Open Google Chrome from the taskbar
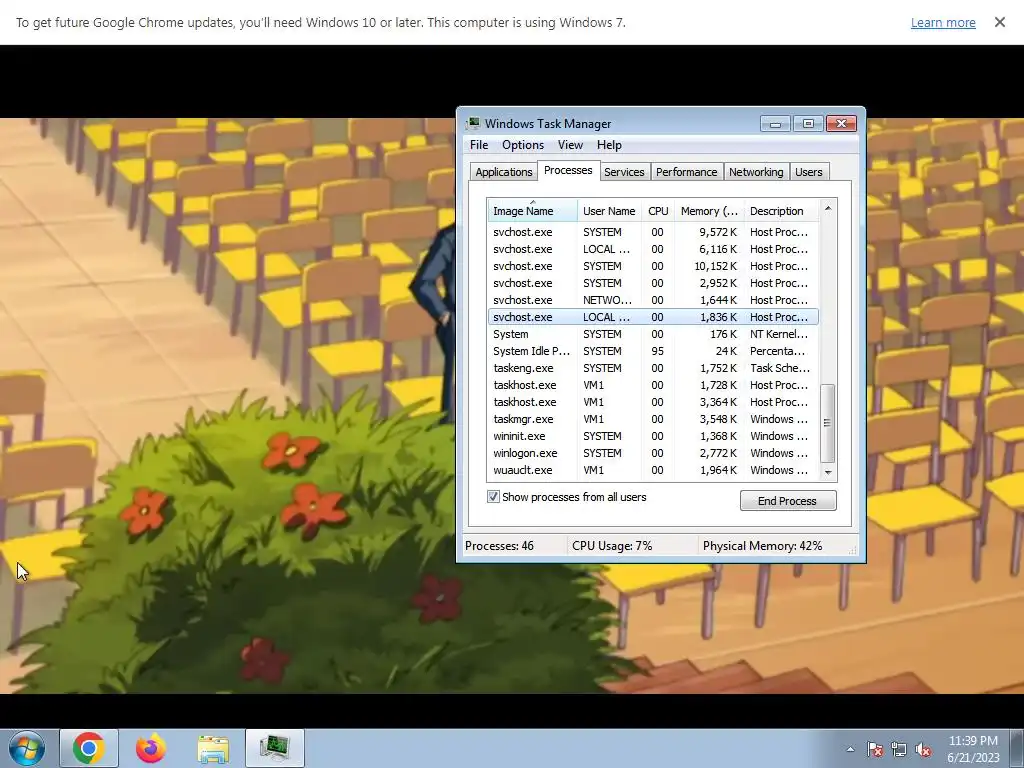Viewport: 1024px width, 768px height. (89, 748)
